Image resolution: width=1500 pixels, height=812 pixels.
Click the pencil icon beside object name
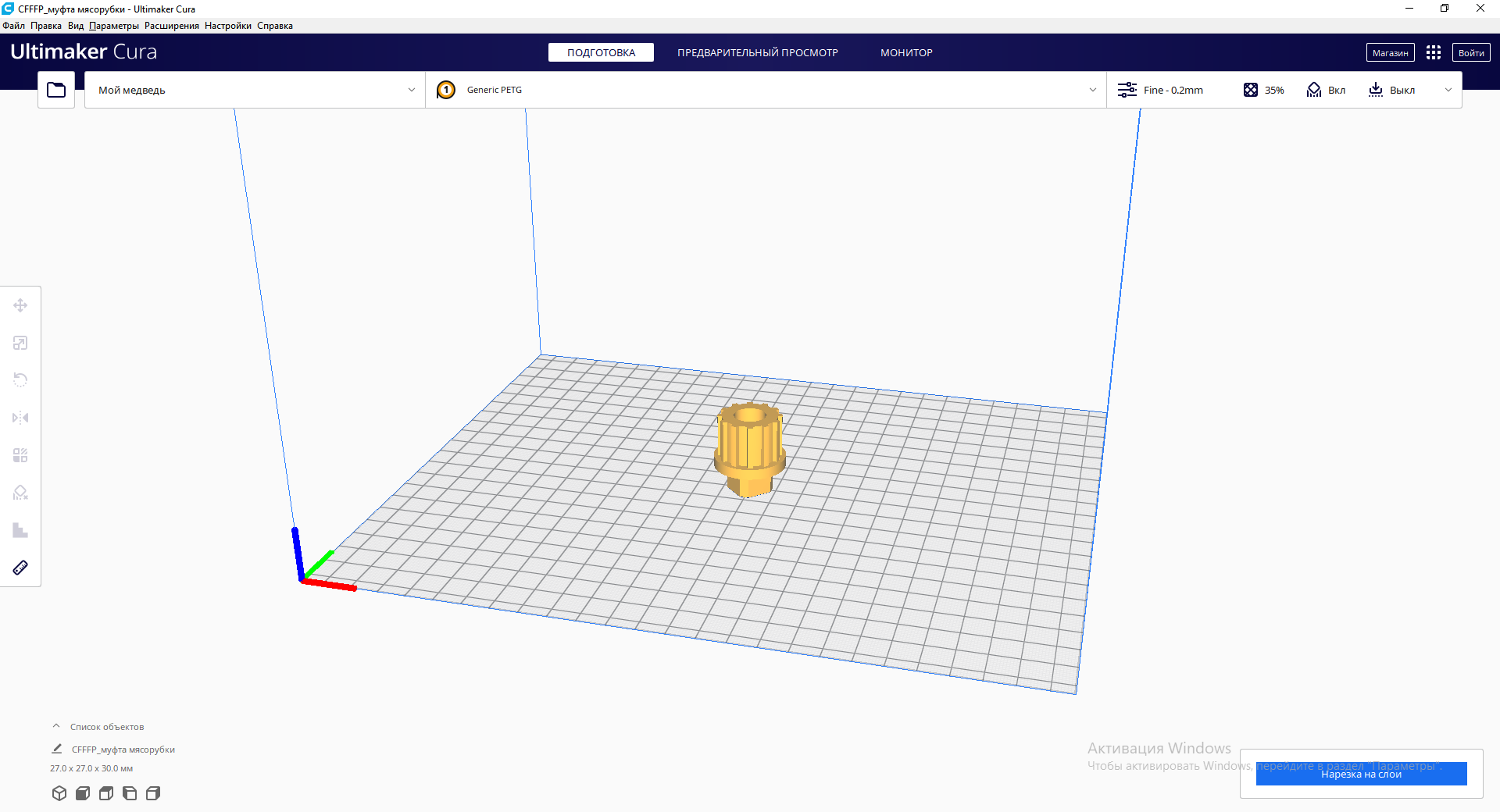pyautogui.click(x=57, y=749)
